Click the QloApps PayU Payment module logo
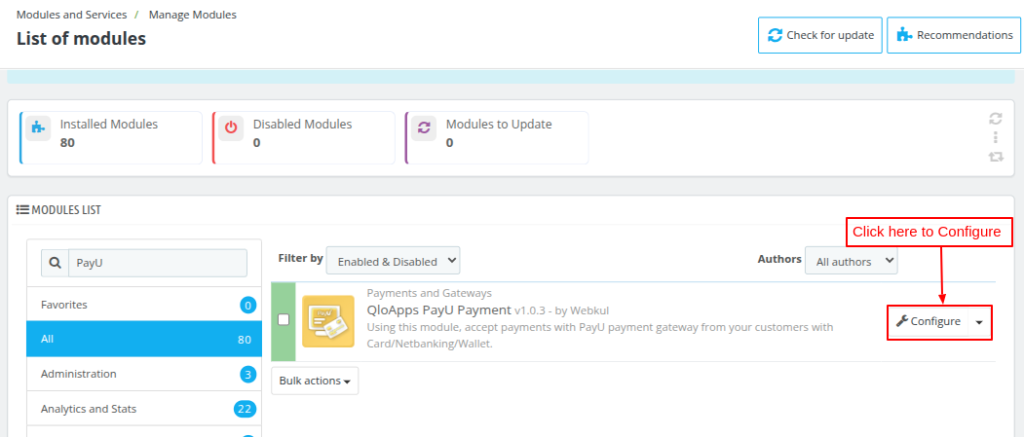 328,321
